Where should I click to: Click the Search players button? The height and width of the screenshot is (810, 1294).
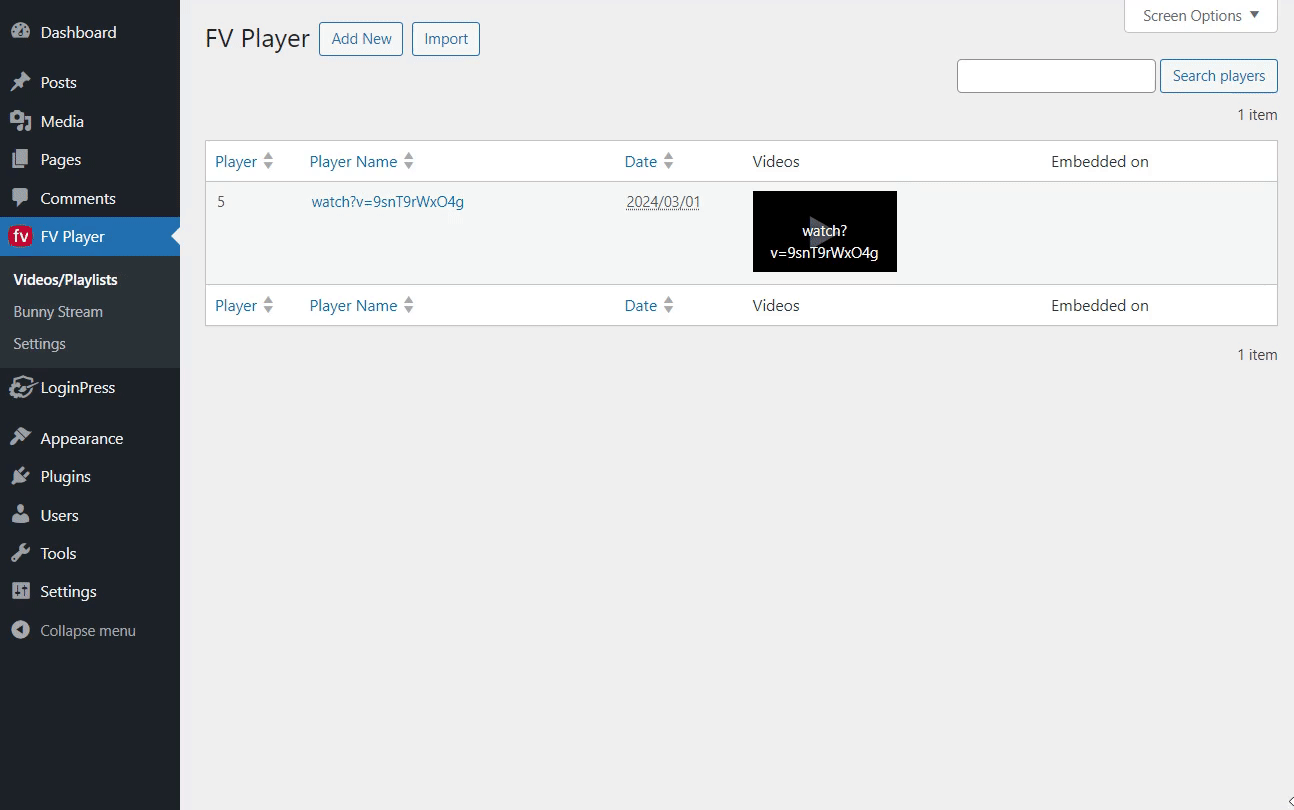[1219, 76]
